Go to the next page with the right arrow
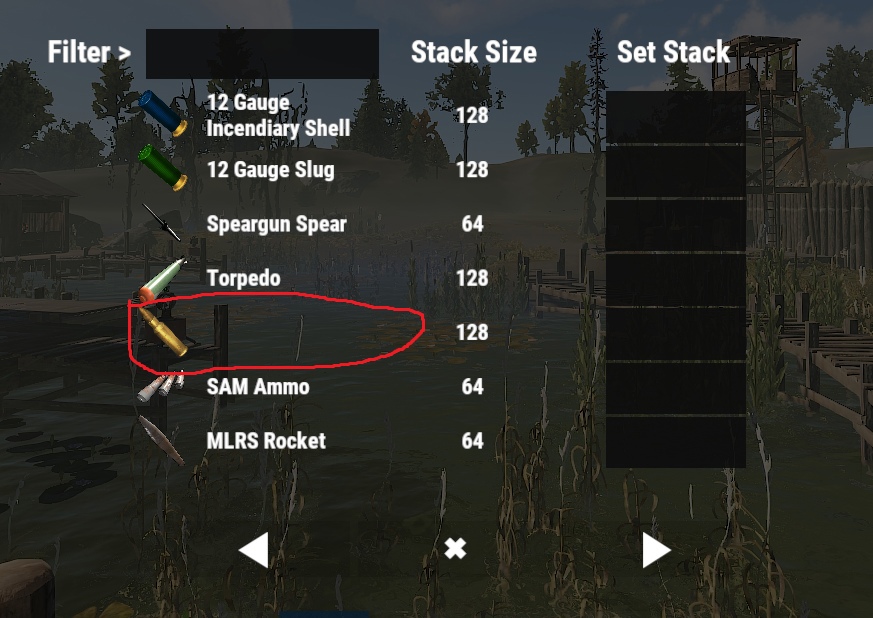 click(x=656, y=550)
